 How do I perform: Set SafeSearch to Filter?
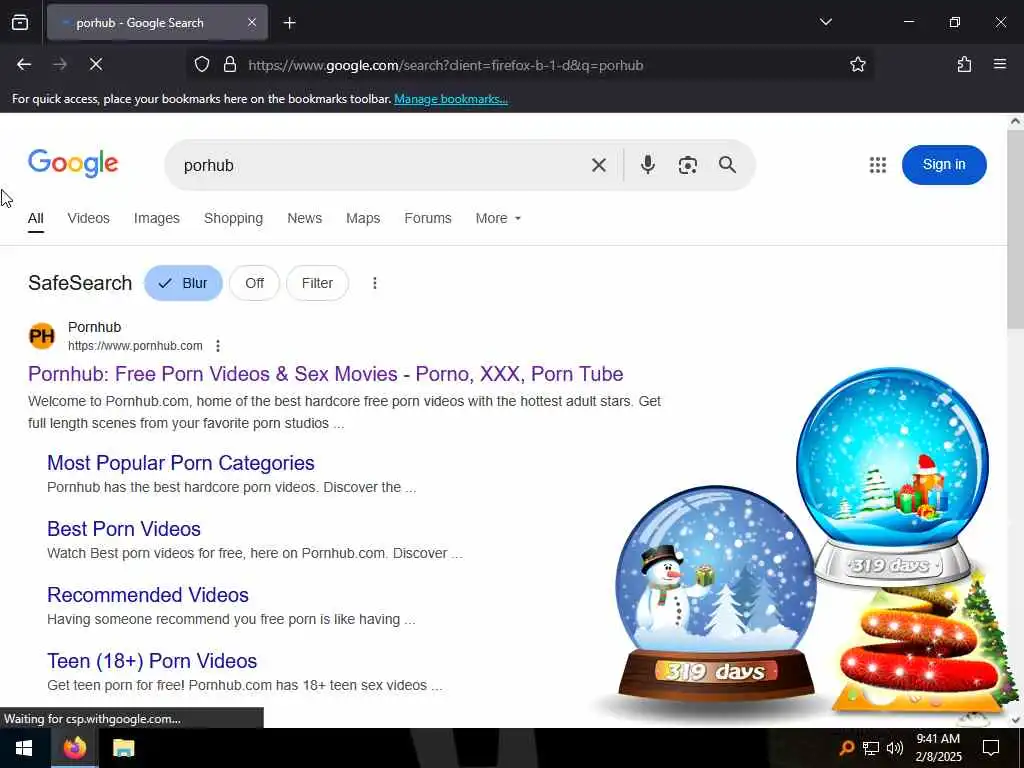tap(317, 283)
